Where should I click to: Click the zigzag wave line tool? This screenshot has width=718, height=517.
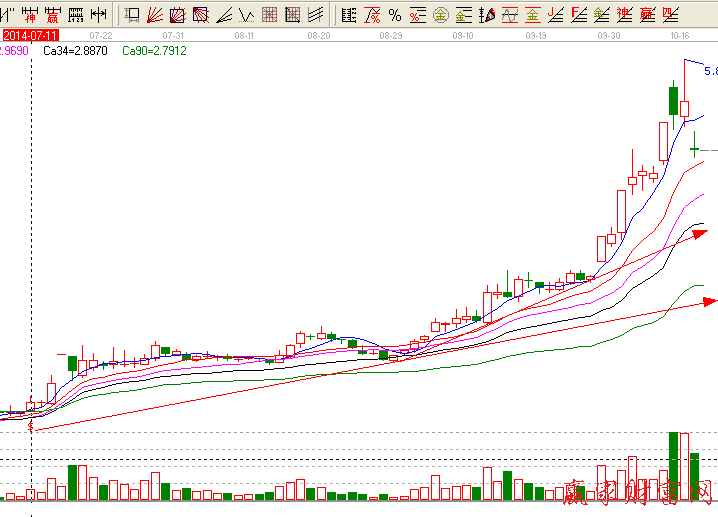tap(245, 15)
